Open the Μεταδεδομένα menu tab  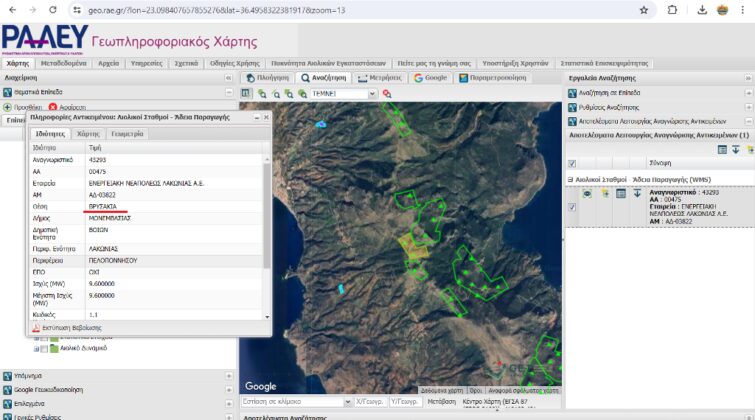pos(64,63)
